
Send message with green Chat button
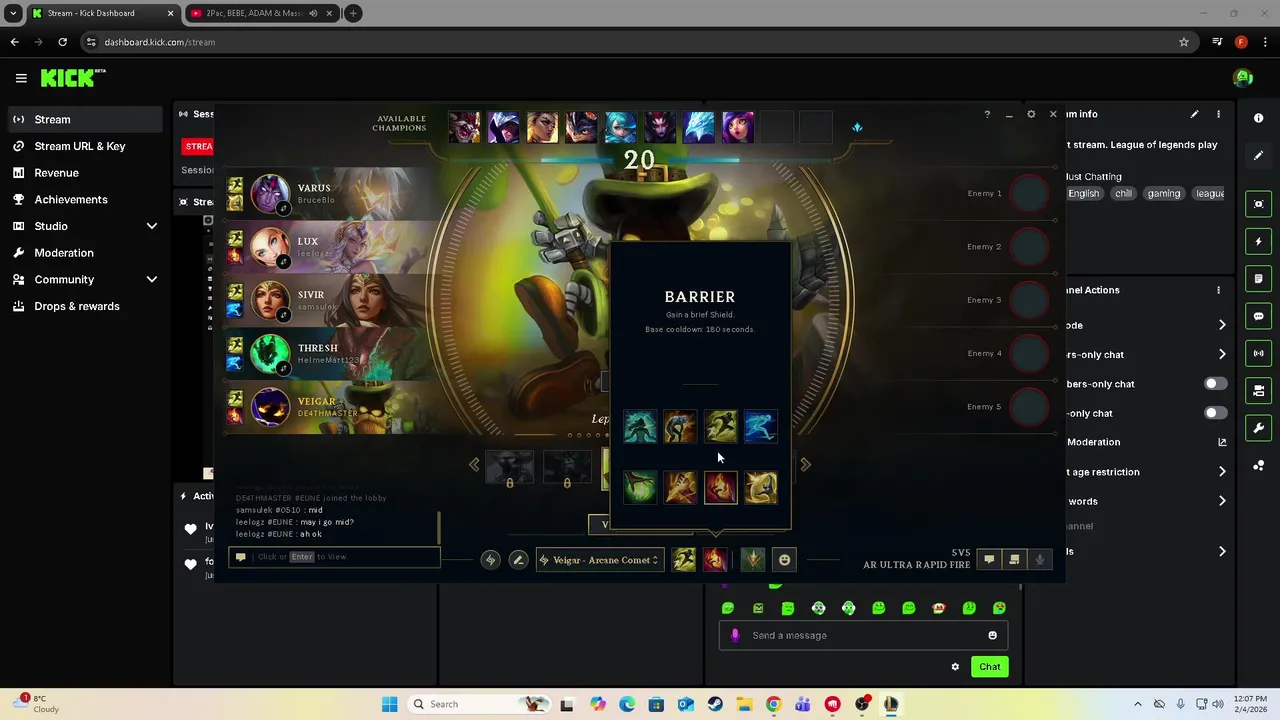pyautogui.click(x=989, y=667)
